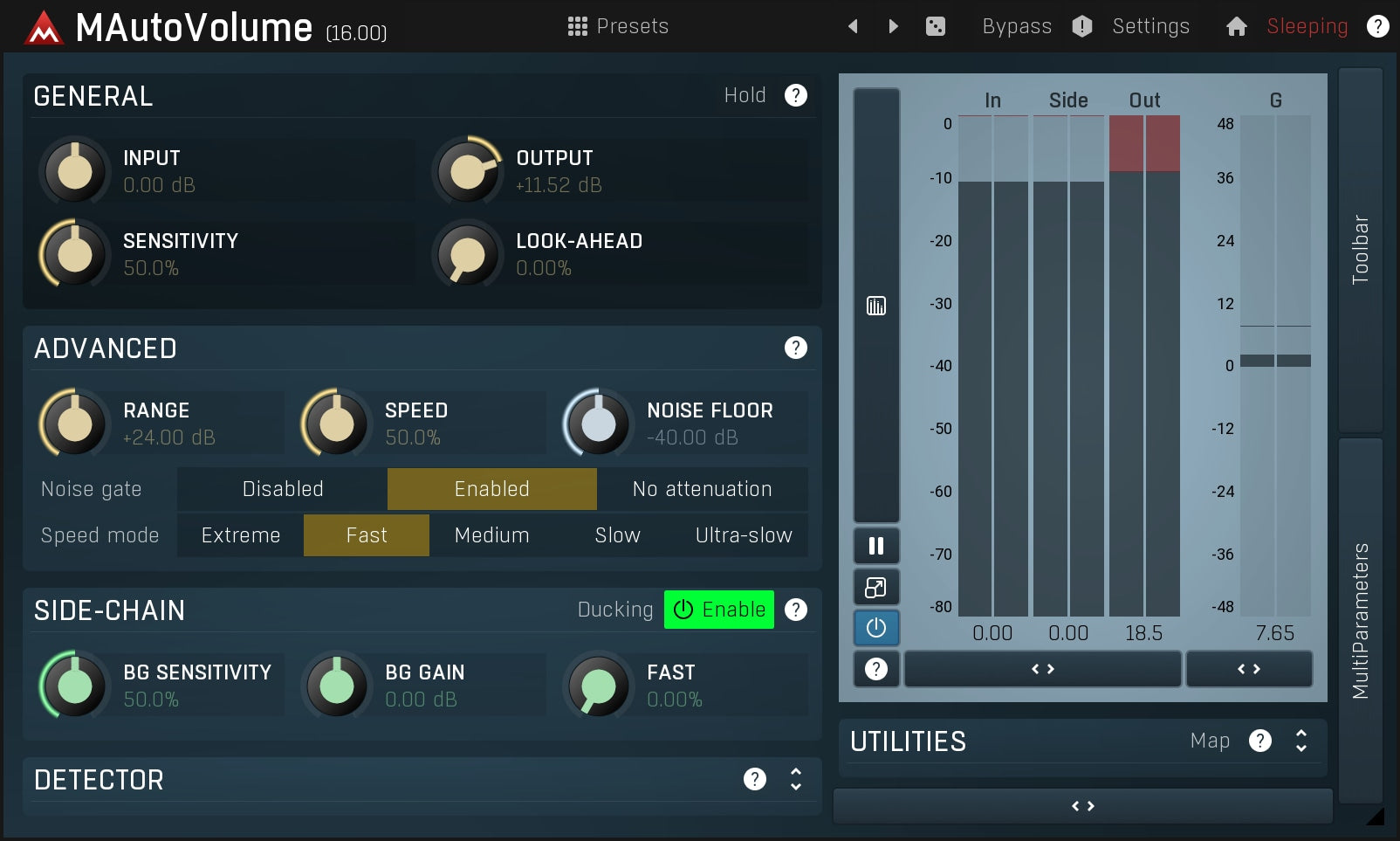
Task: Click the Sleeping status label
Action: pyautogui.click(x=1307, y=26)
